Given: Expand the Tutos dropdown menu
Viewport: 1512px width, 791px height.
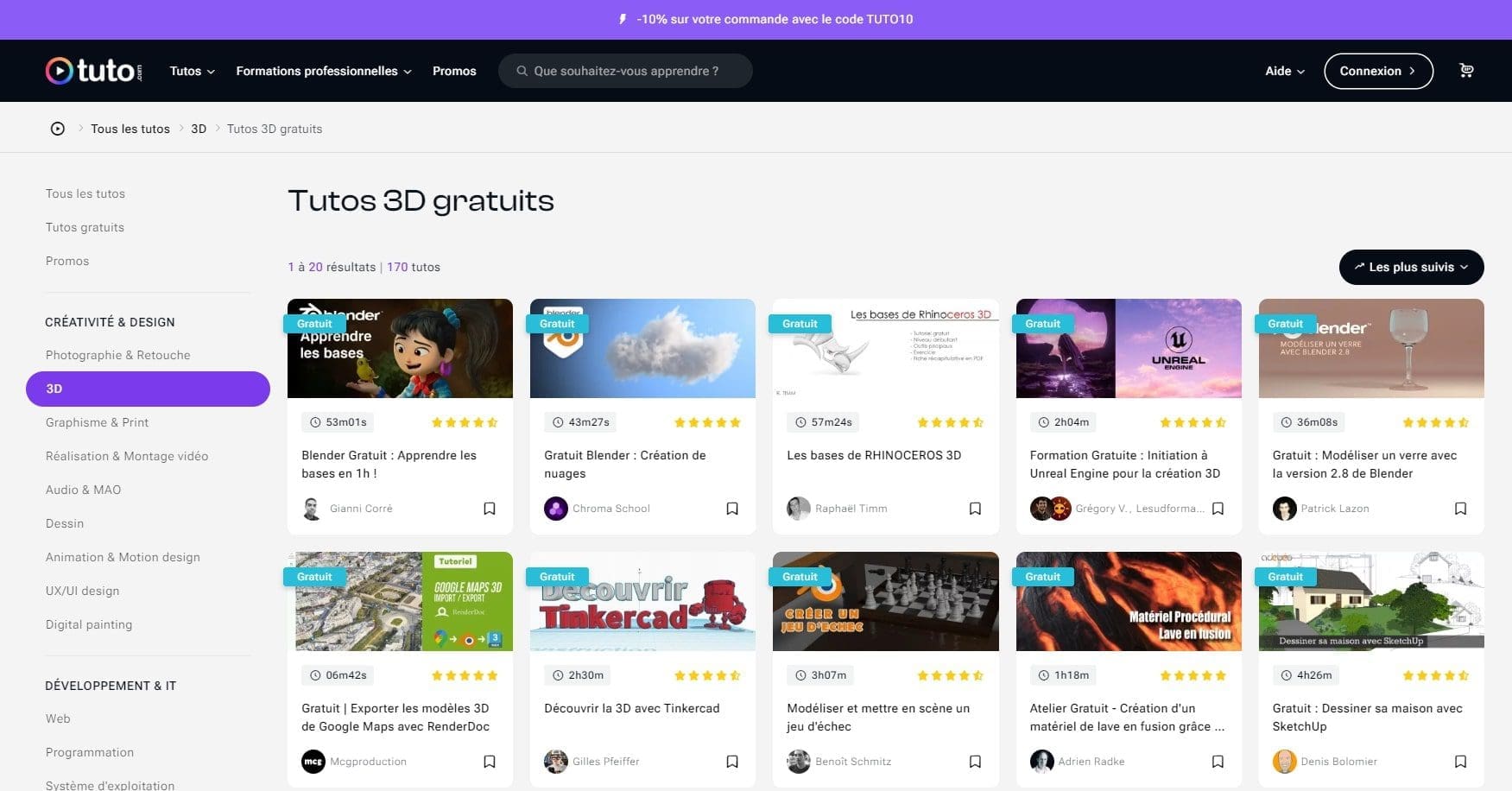Looking at the screenshot, I should pyautogui.click(x=192, y=71).
